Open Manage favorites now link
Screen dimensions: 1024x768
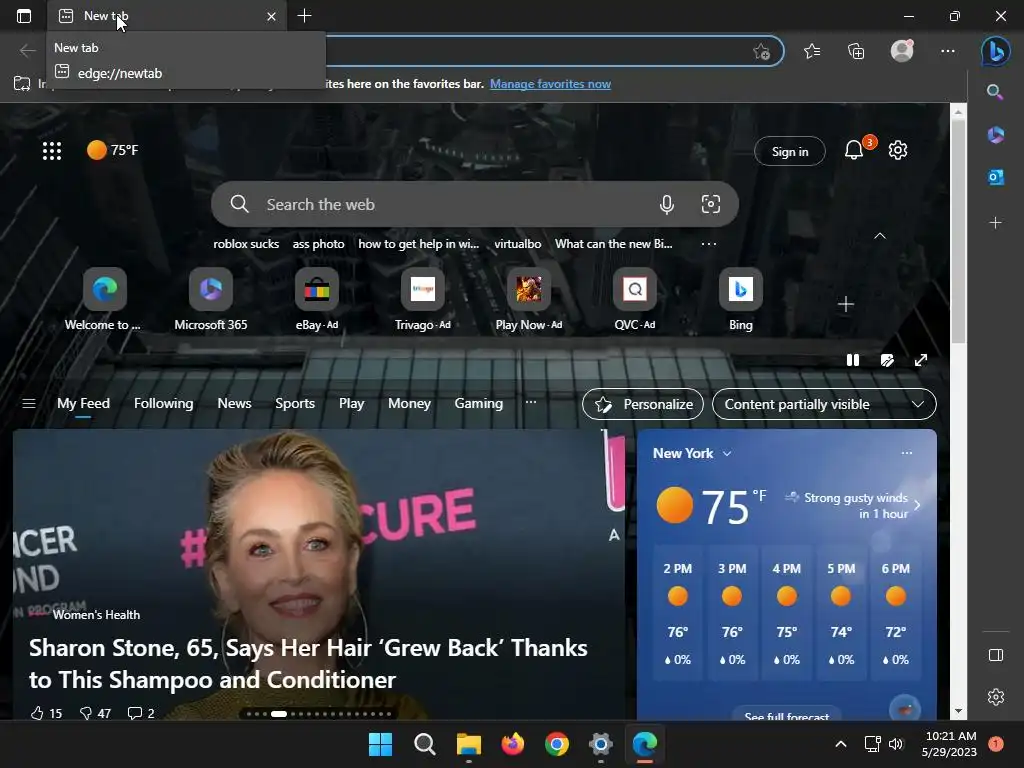(551, 84)
